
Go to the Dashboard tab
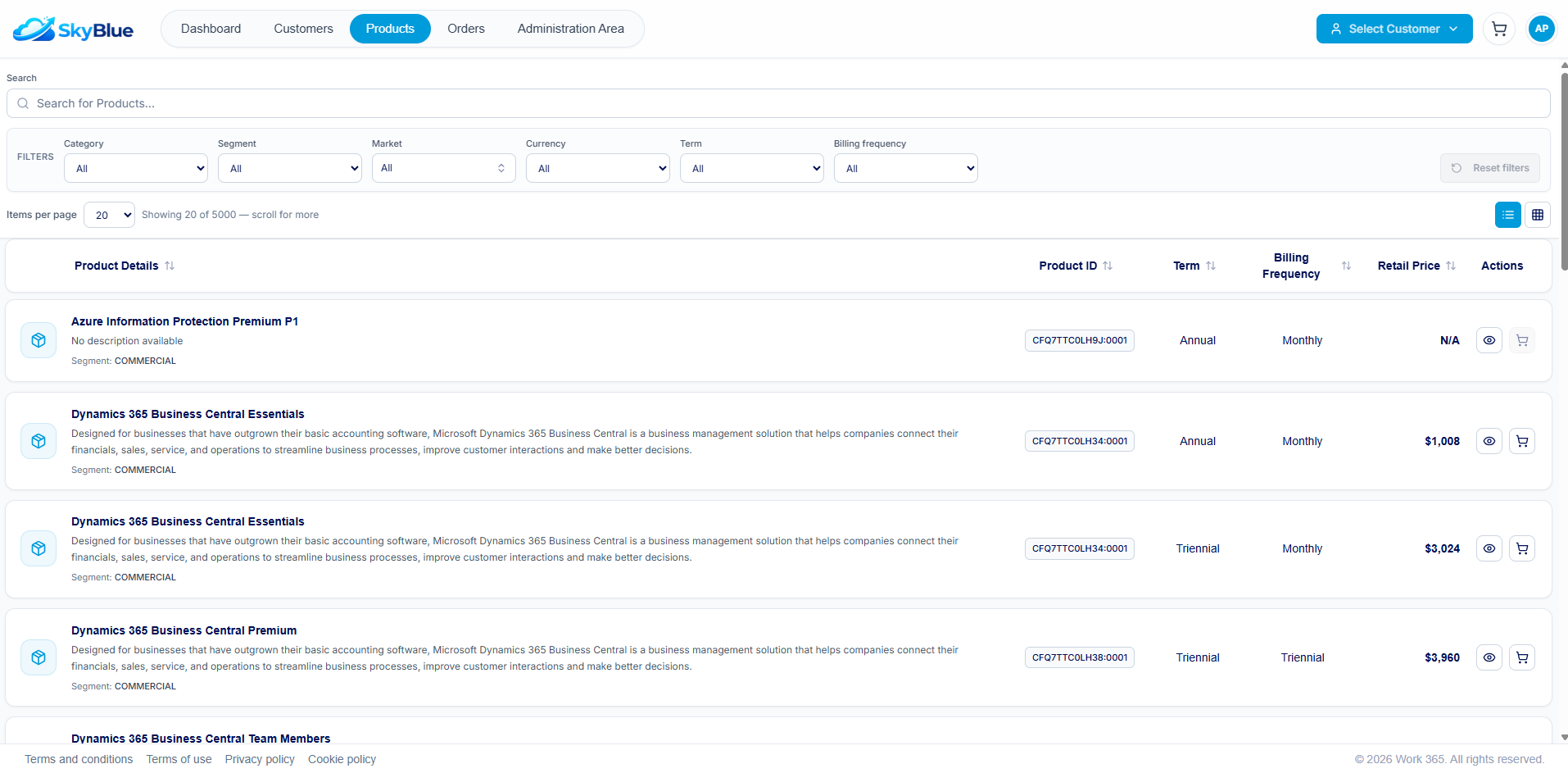click(x=211, y=29)
